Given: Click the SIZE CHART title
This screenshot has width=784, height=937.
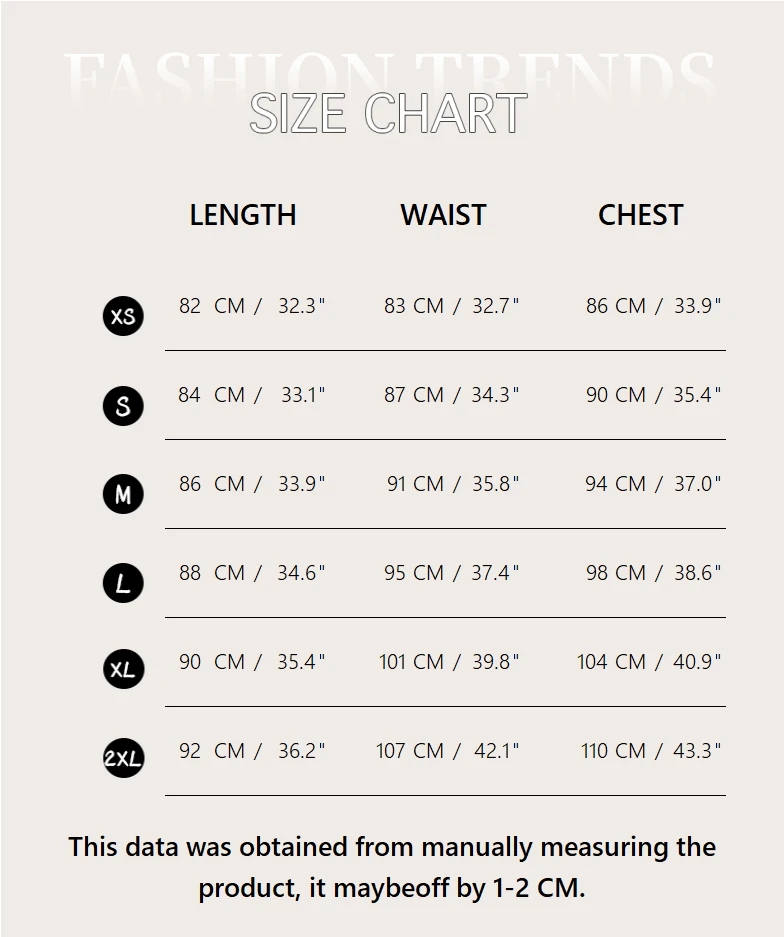Looking at the screenshot, I should (388, 113).
